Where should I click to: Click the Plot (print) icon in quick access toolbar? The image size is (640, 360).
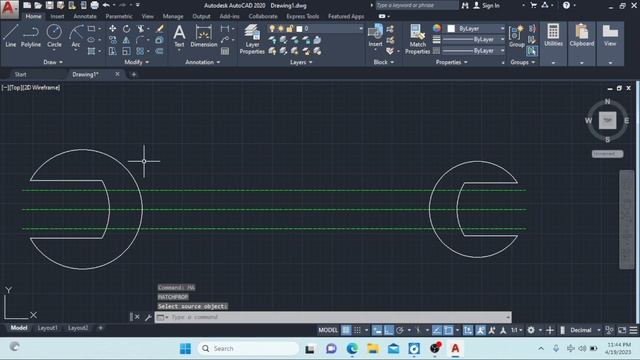coord(94,5)
